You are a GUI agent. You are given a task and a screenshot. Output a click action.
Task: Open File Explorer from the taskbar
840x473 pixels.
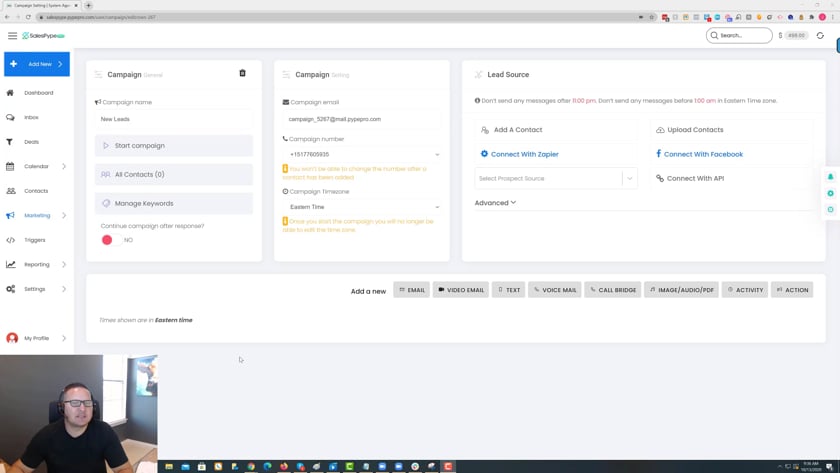[169, 467]
